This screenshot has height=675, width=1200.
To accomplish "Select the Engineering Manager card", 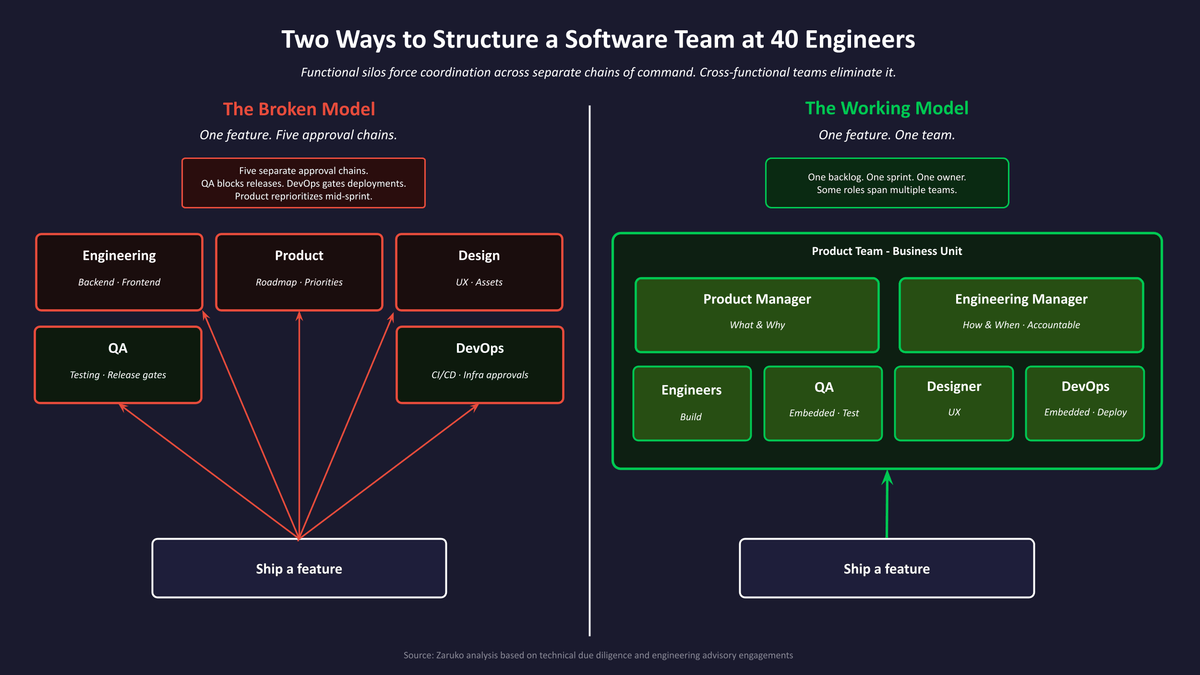I will coord(1021,314).
